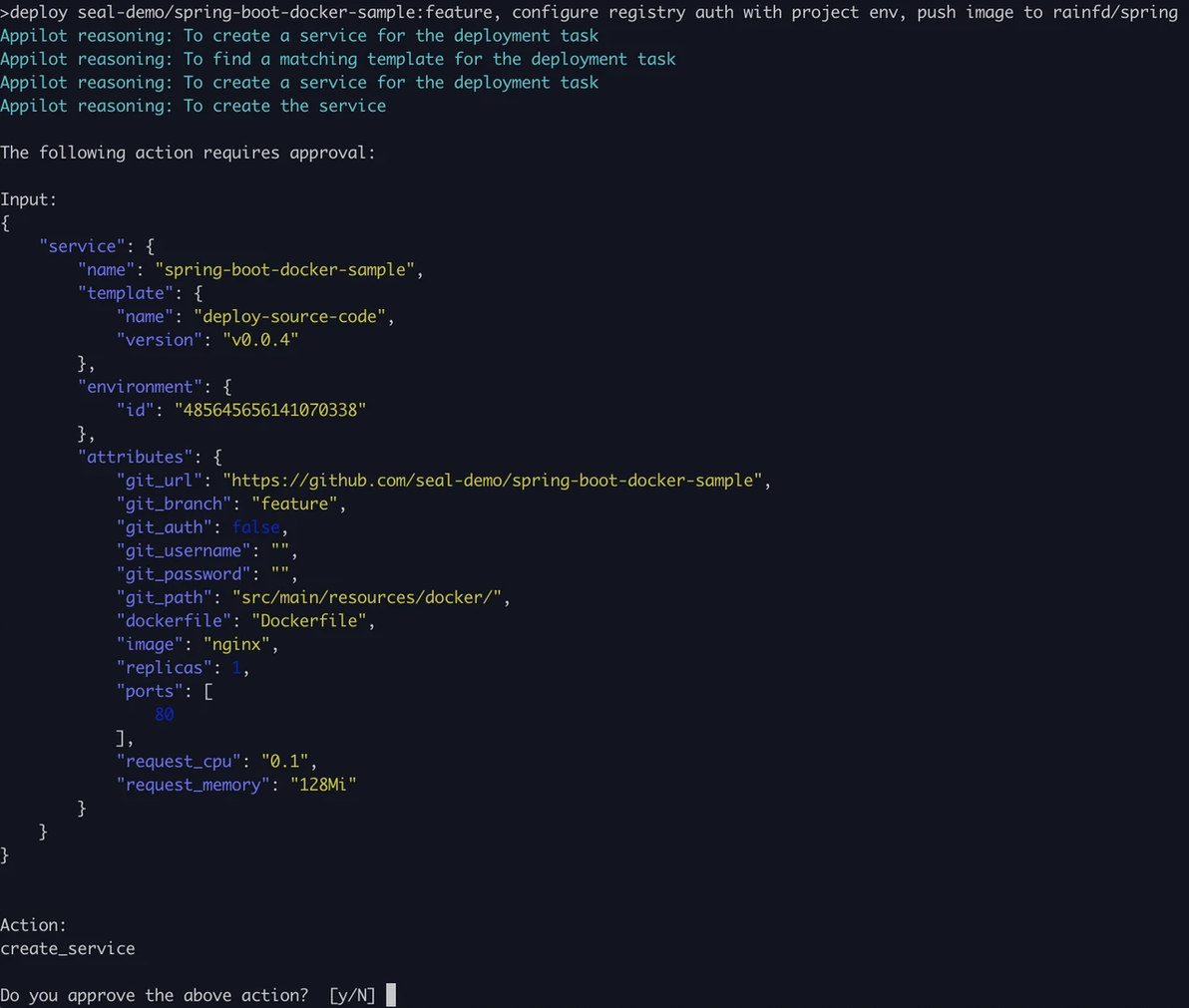Image resolution: width=1189 pixels, height=1008 pixels.
Task: Click the "deploy-source-code" template name value
Action: (x=289, y=317)
